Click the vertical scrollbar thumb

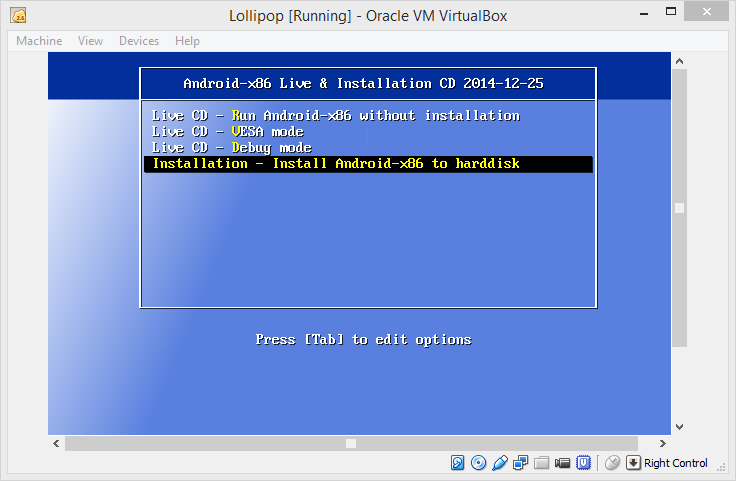coord(679,208)
